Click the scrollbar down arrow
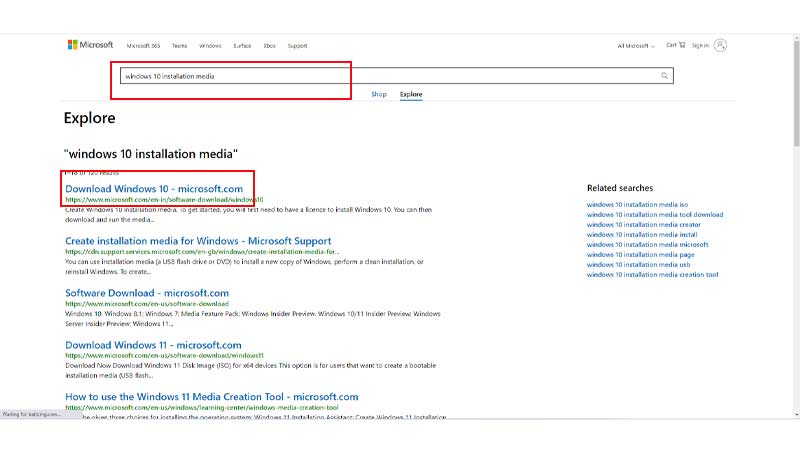The height and width of the screenshot is (450, 800). [796, 415]
